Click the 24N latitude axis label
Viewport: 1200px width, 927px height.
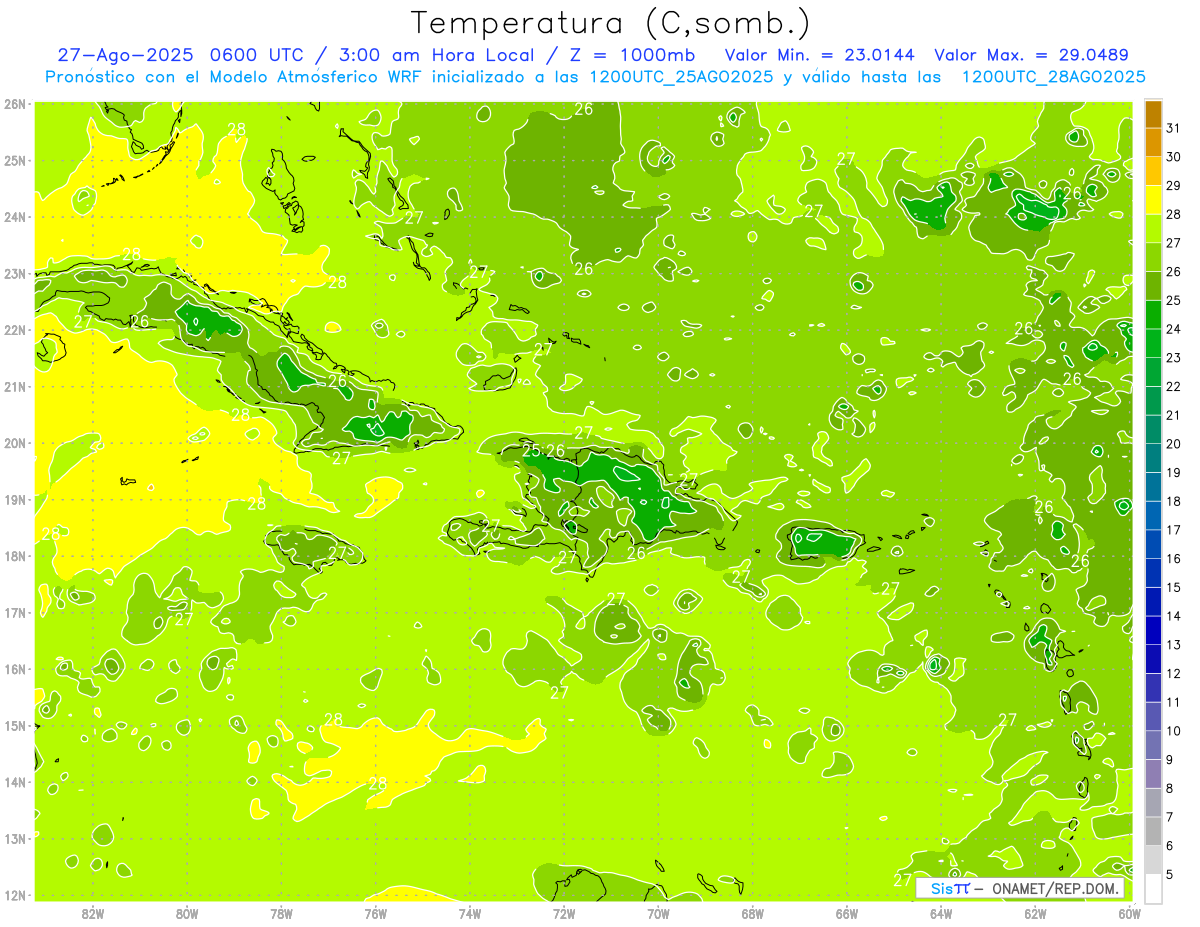pyautogui.click(x=15, y=217)
